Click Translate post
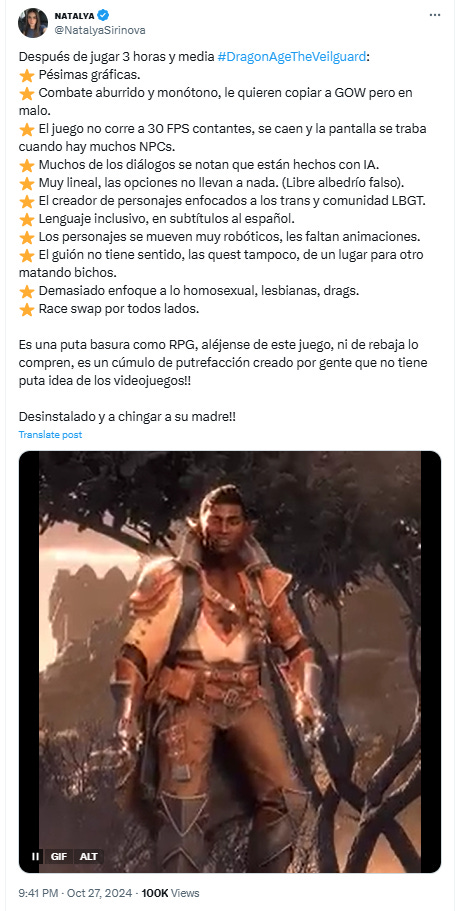Viewport: 457px width, 911px height. 51,435
